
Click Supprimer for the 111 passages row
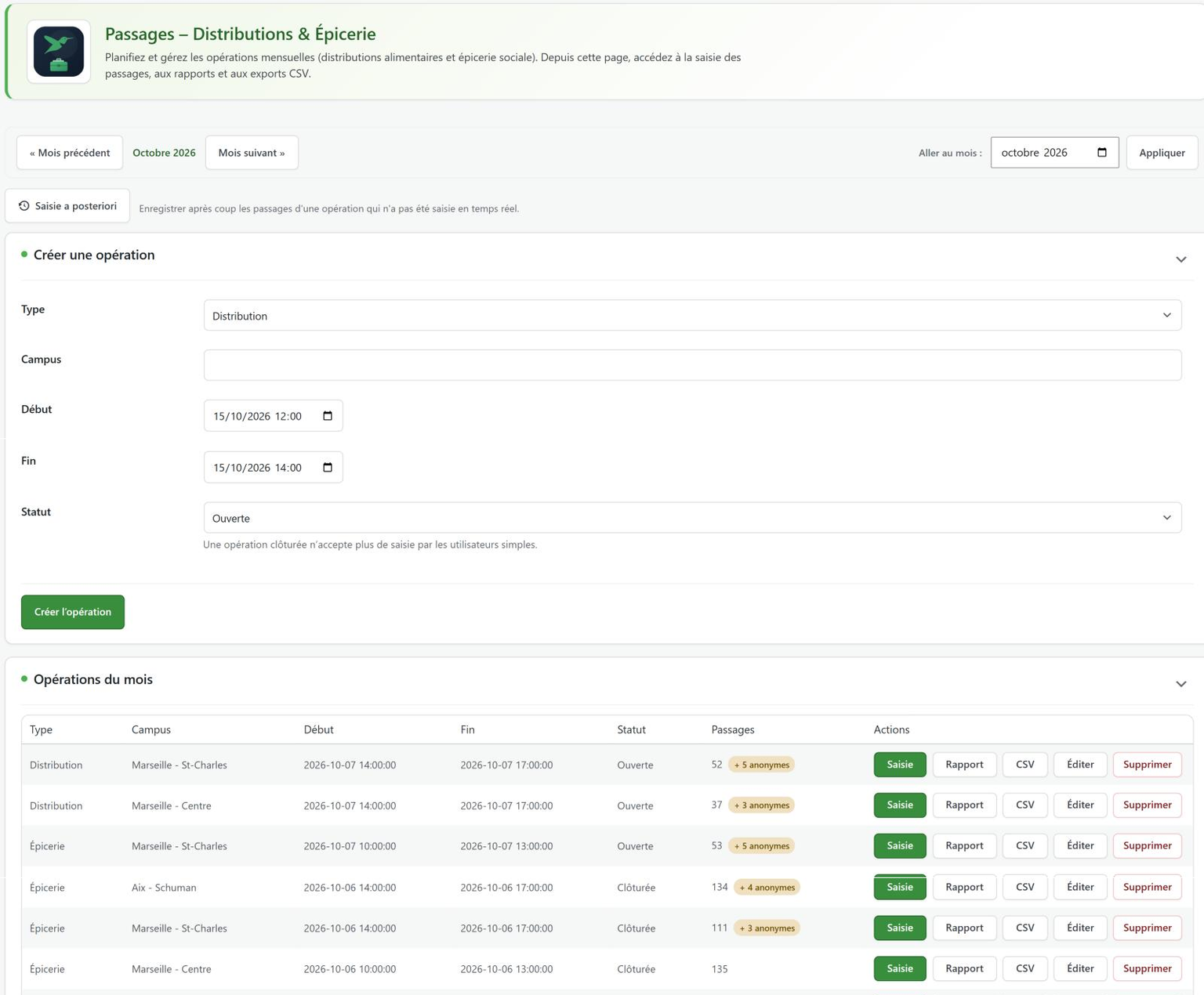tap(1147, 928)
